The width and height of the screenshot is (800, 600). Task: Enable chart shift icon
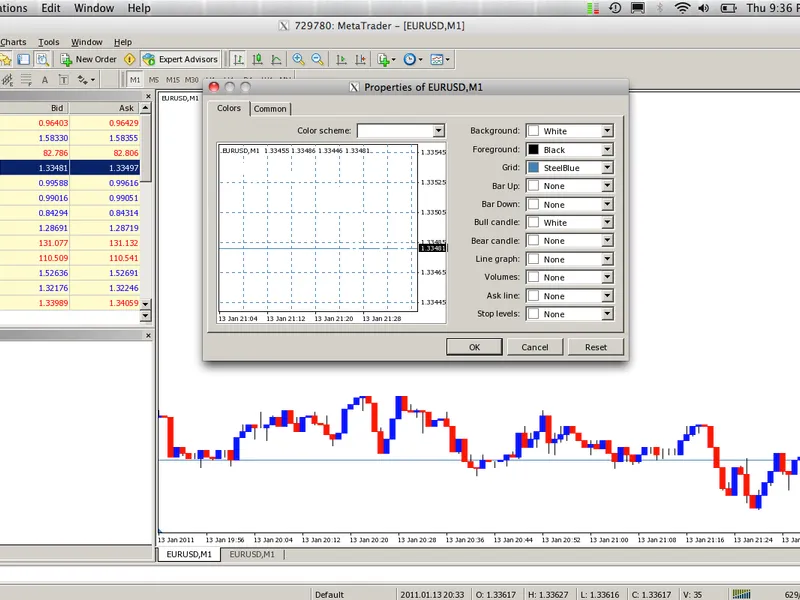tap(360, 60)
